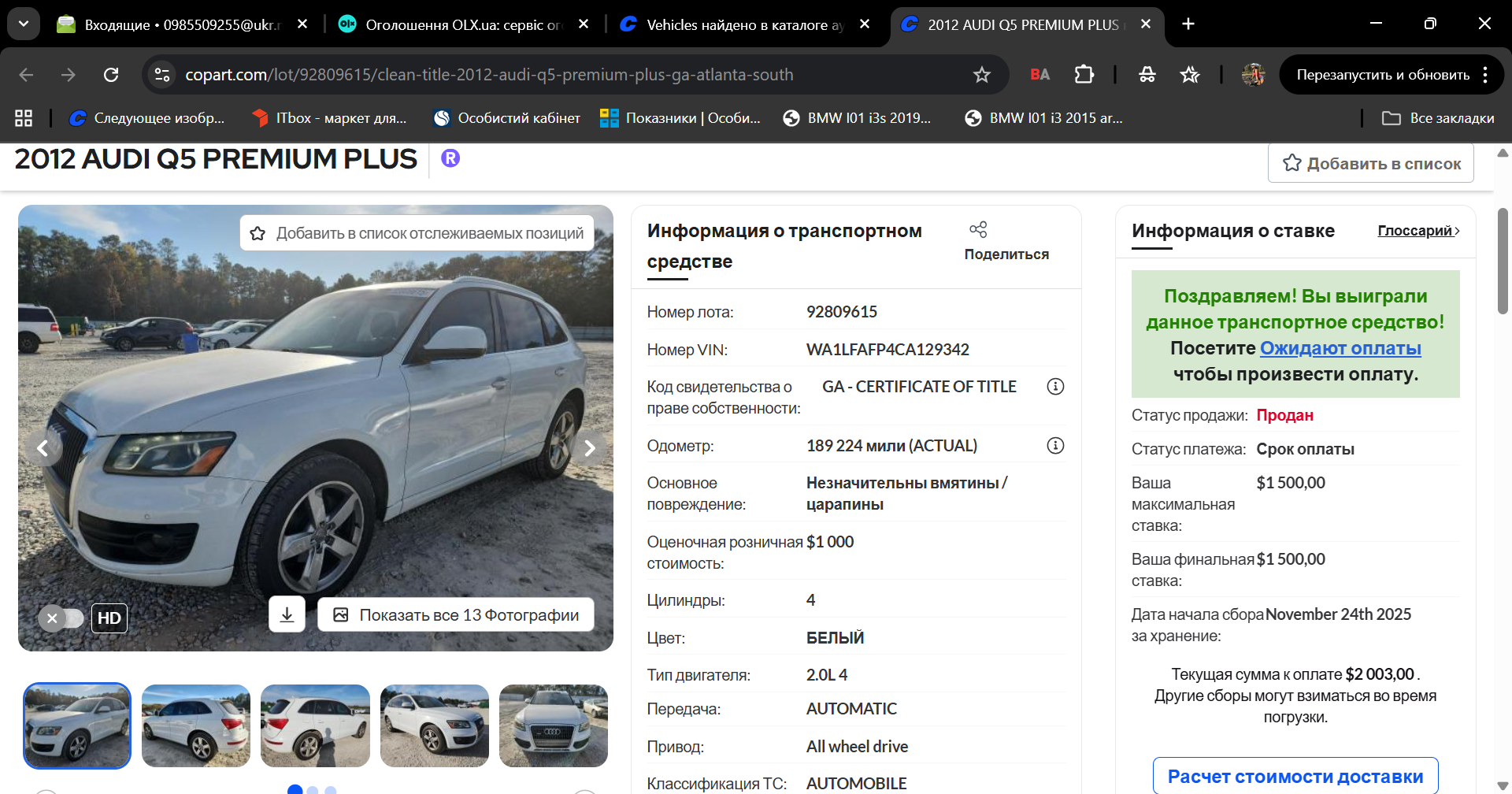Click the 2012 AUDI Q5 PREMIUM PLUS heading
Viewport: 1512px width, 794px height.
click(216, 159)
